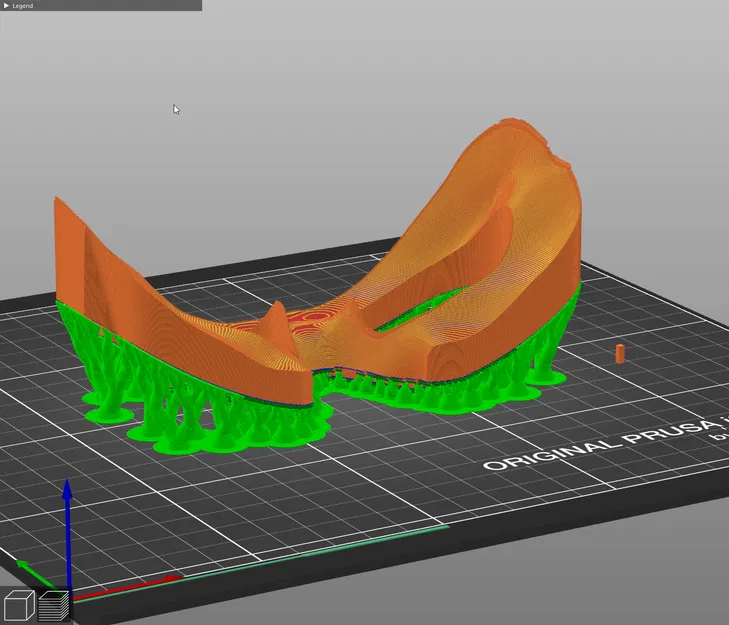Switch to 3D editor view cube icon
The height and width of the screenshot is (625, 729).
pyautogui.click(x=19, y=605)
